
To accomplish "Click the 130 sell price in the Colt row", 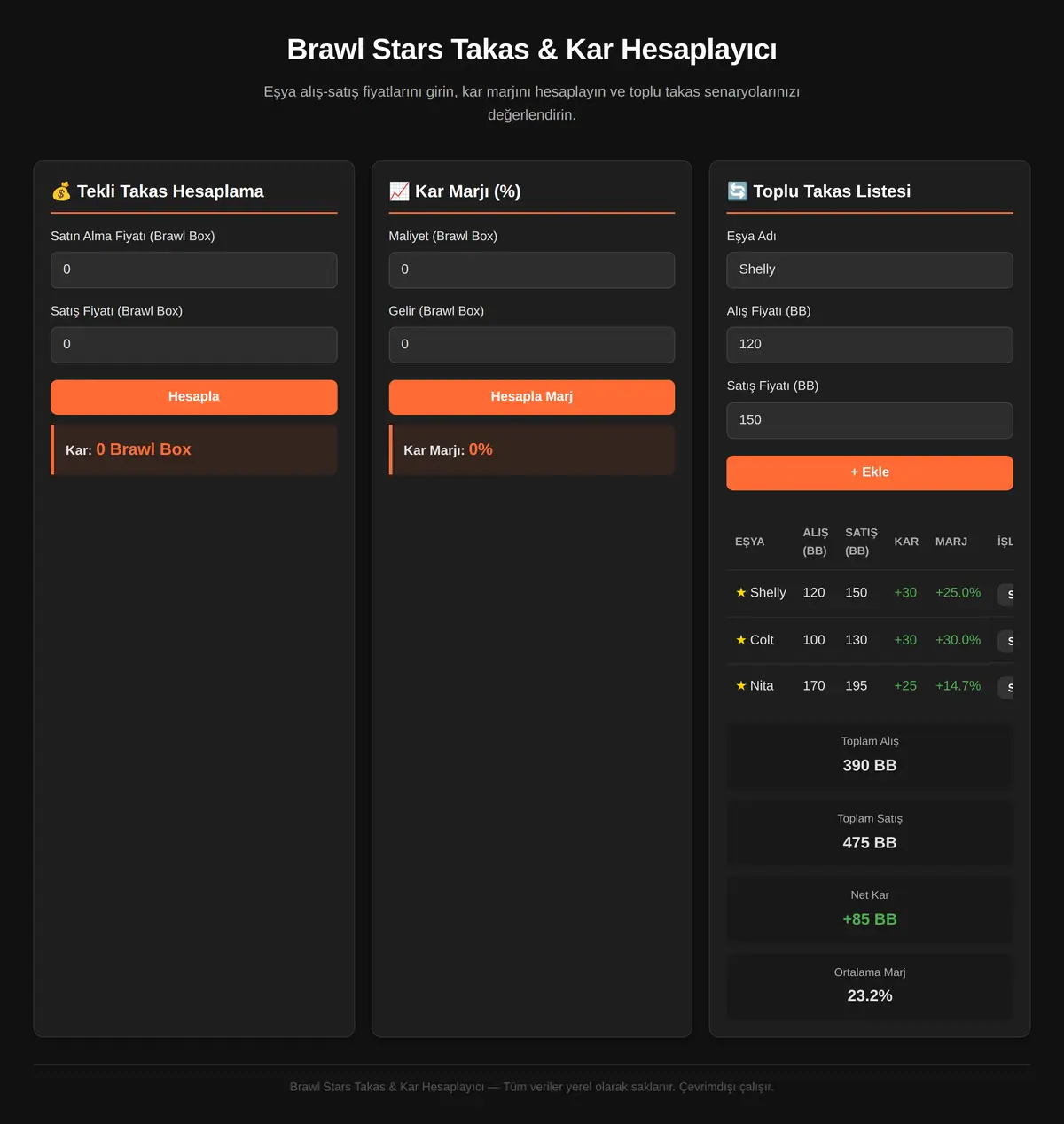I will (857, 640).
